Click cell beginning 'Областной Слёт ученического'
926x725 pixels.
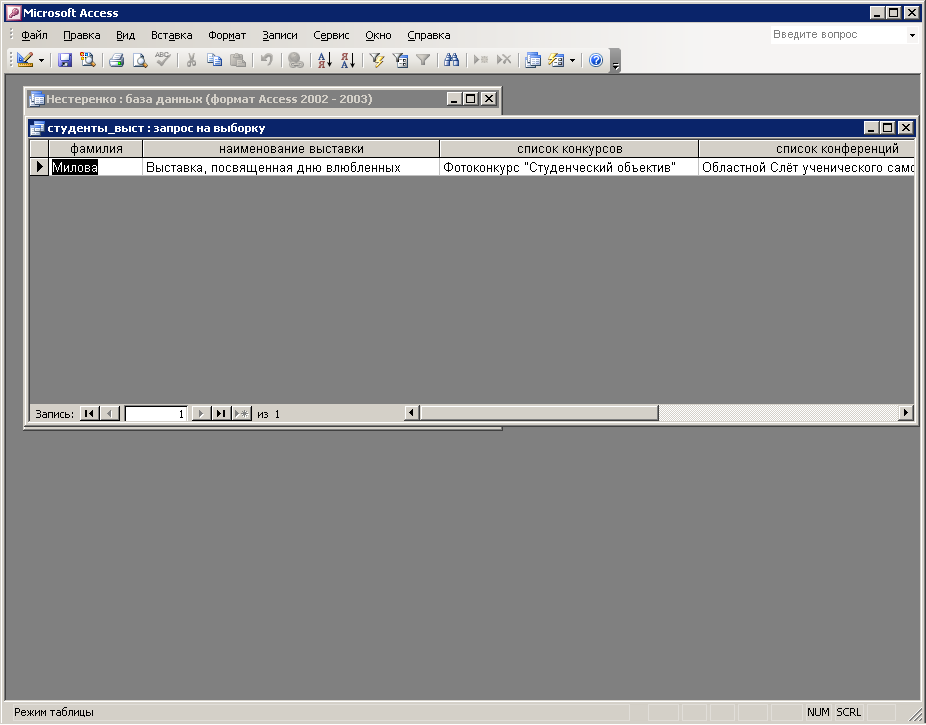(x=807, y=167)
